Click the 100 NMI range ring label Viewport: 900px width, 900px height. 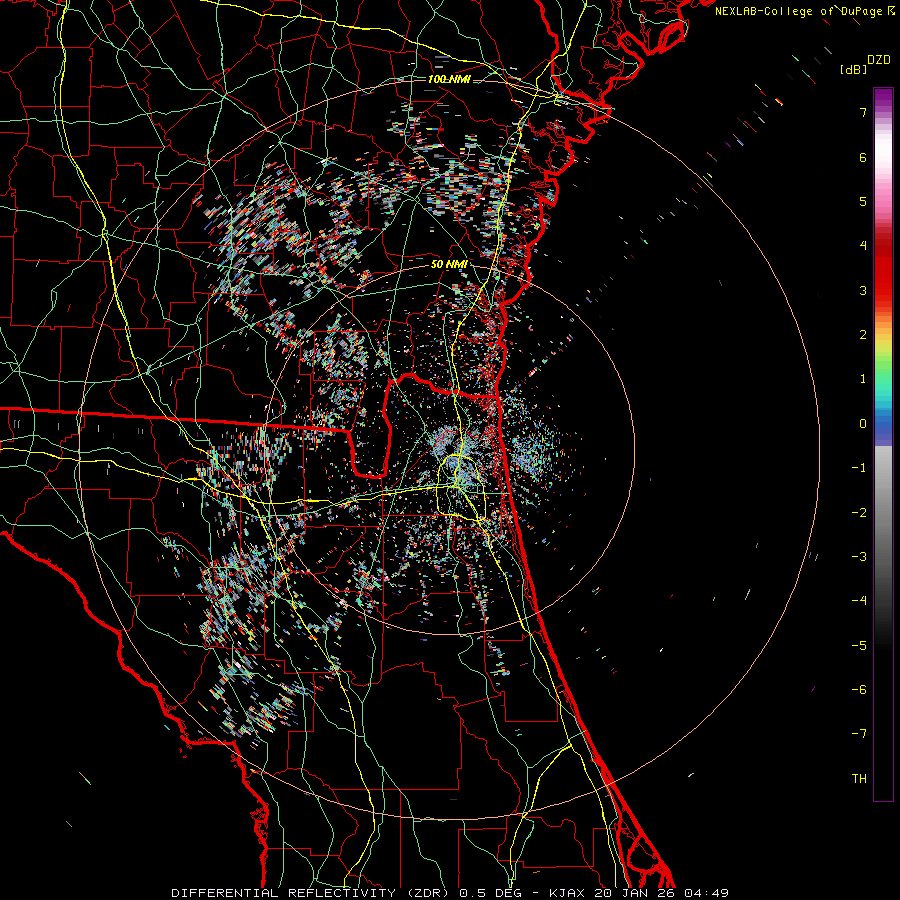tap(449, 79)
